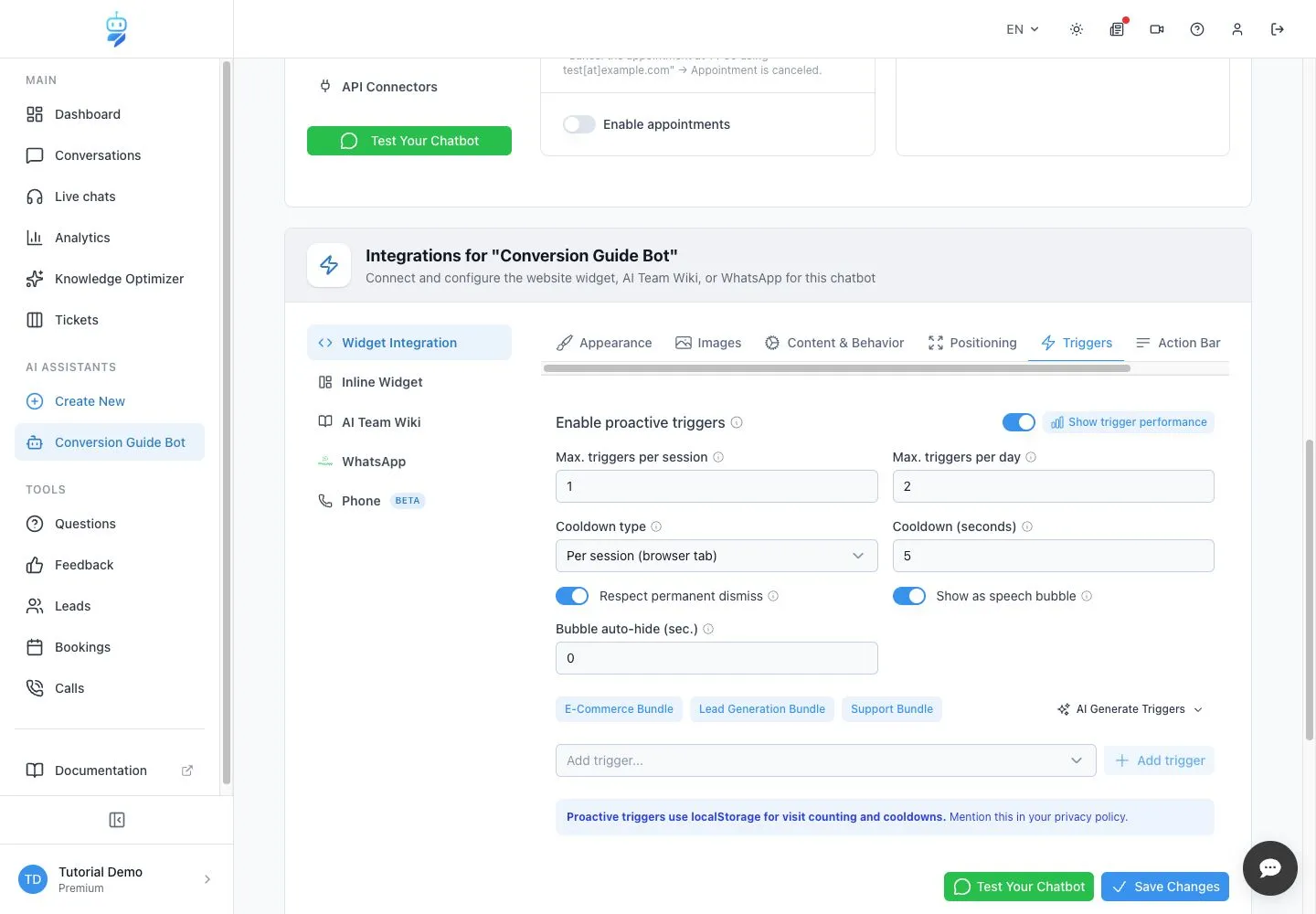This screenshot has height=914, width=1316.
Task: Switch to Action Bar tab
Action: (1178, 343)
